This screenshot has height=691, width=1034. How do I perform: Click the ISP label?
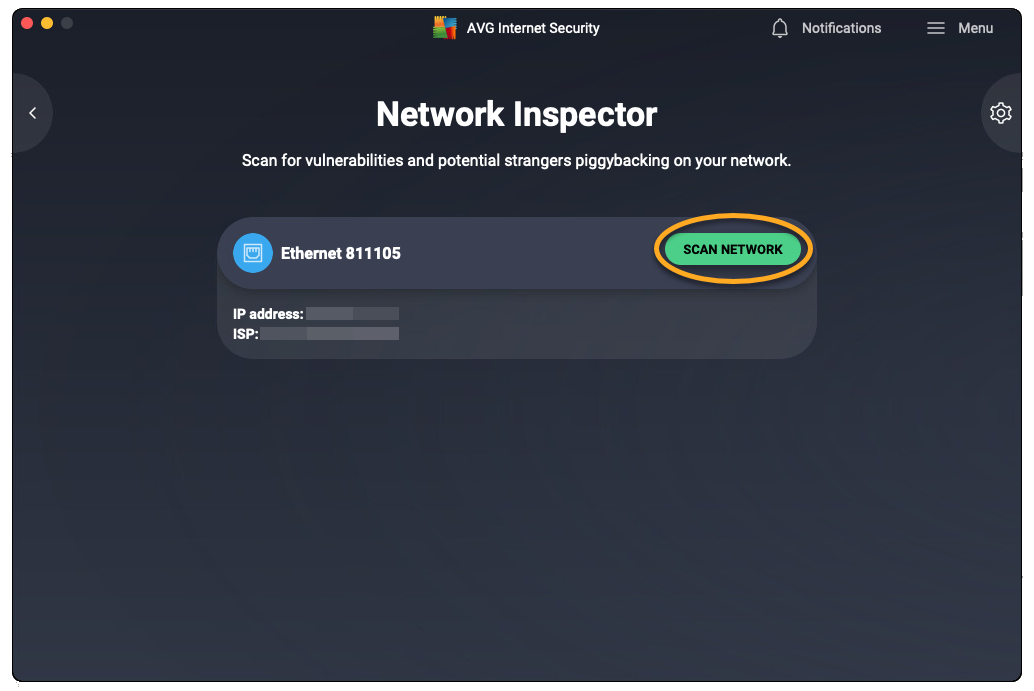coord(246,334)
